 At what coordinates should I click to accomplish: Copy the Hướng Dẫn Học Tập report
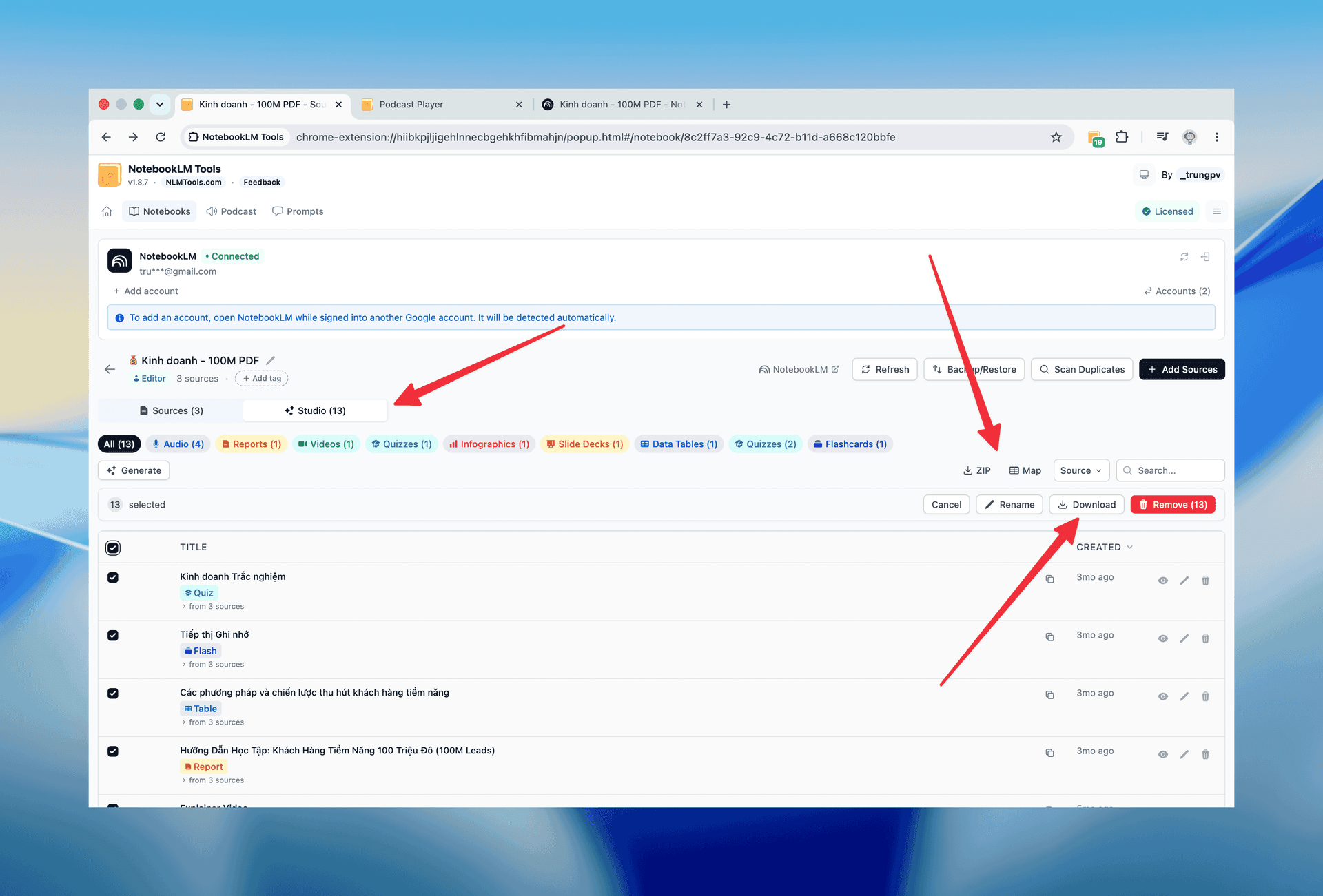pyautogui.click(x=1049, y=753)
